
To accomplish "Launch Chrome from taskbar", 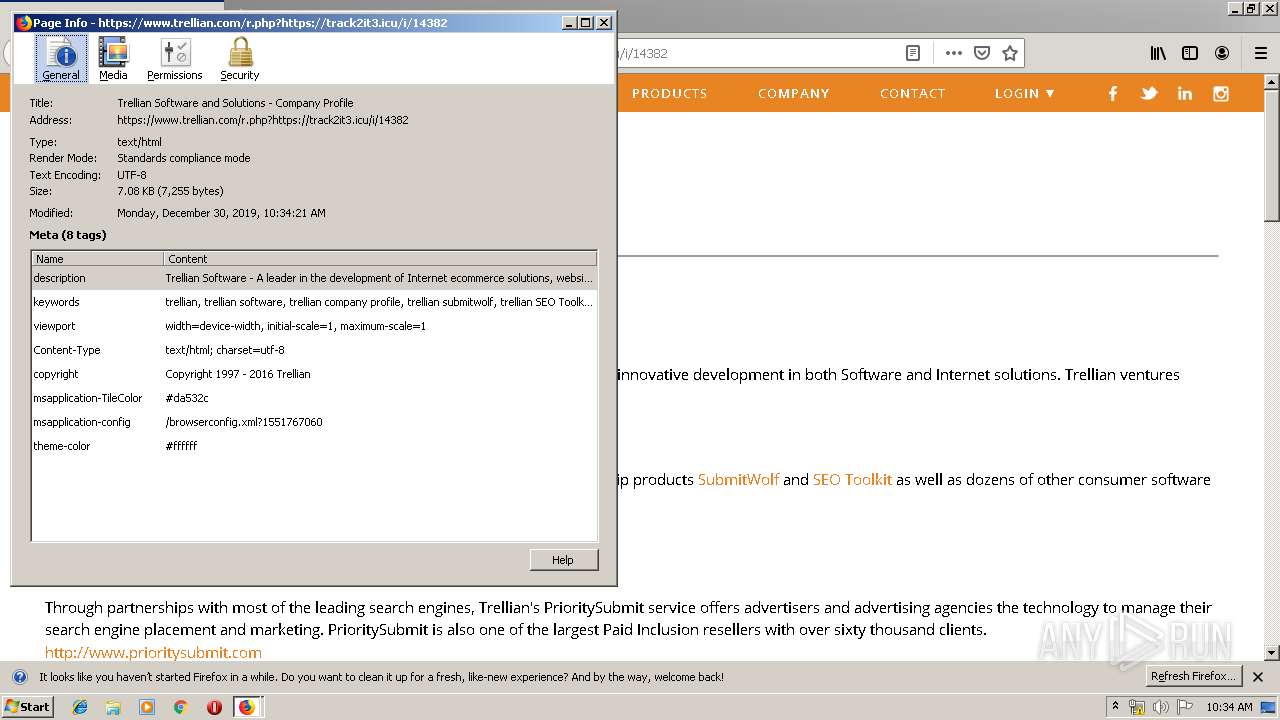I will click(x=180, y=707).
